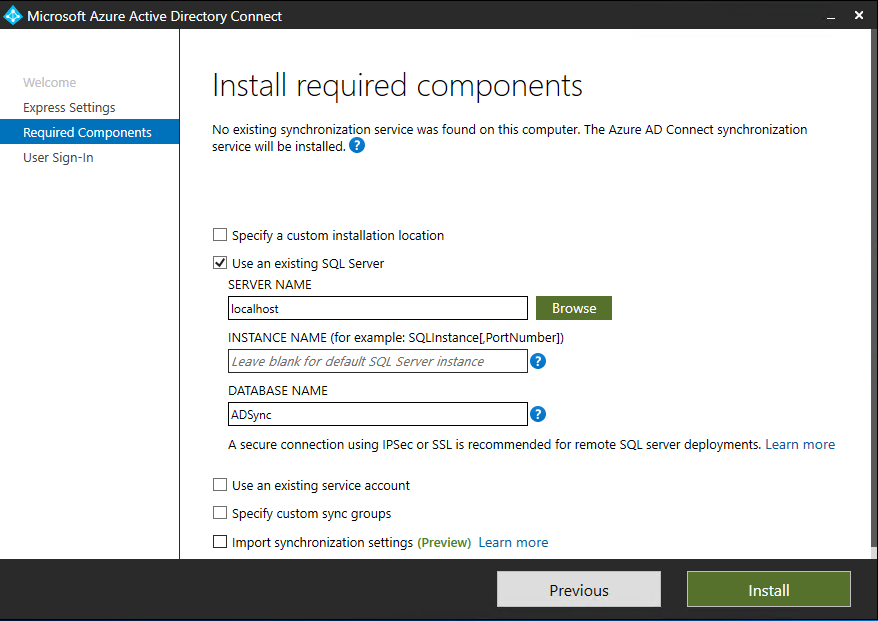Click the 'SERVER NAME' field label
Screen dimensions: 878x621
[269, 284]
